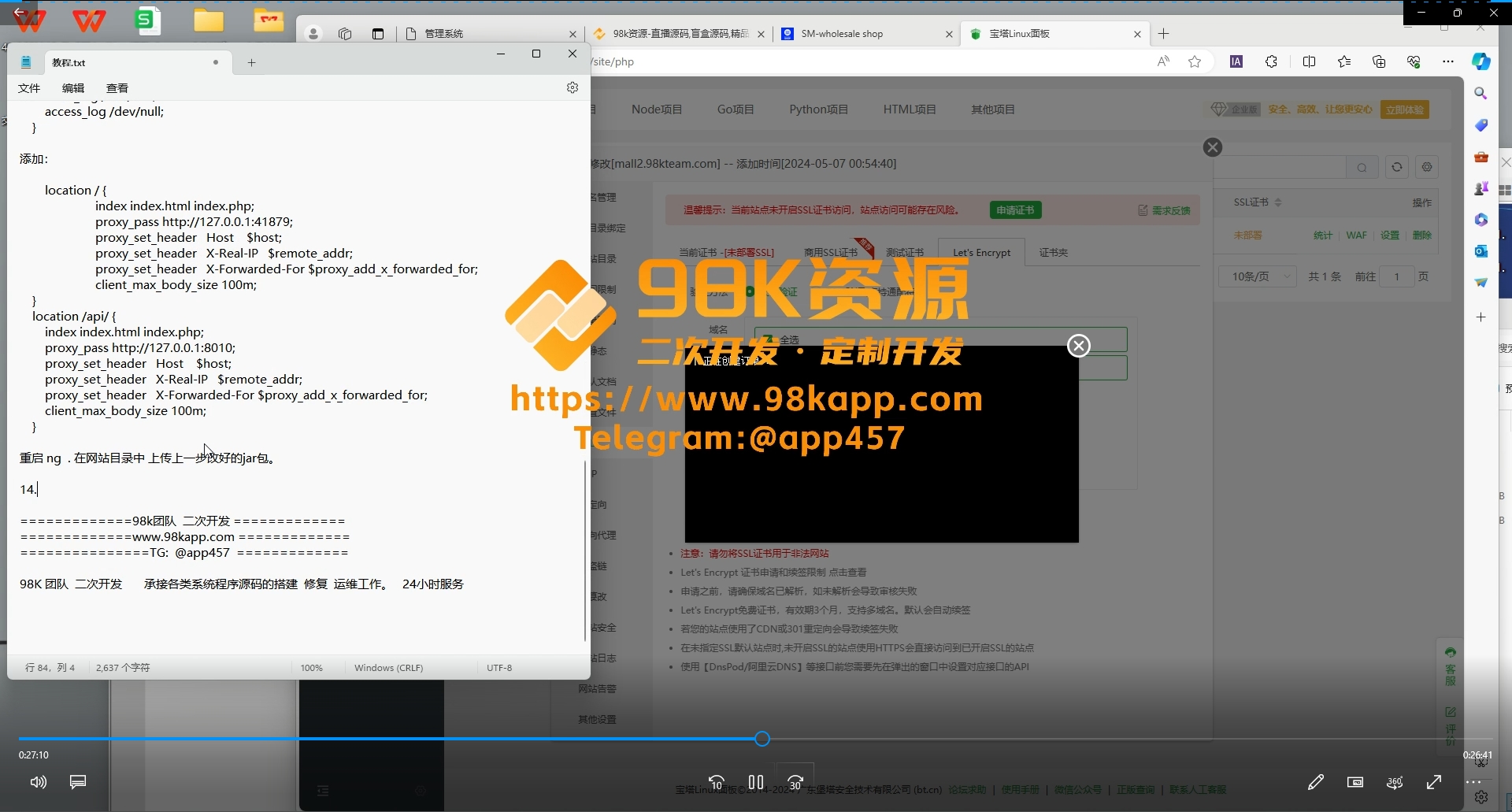The height and width of the screenshot is (812, 1512).
Task: Add page to favorites with star icon
Action: click(1195, 61)
